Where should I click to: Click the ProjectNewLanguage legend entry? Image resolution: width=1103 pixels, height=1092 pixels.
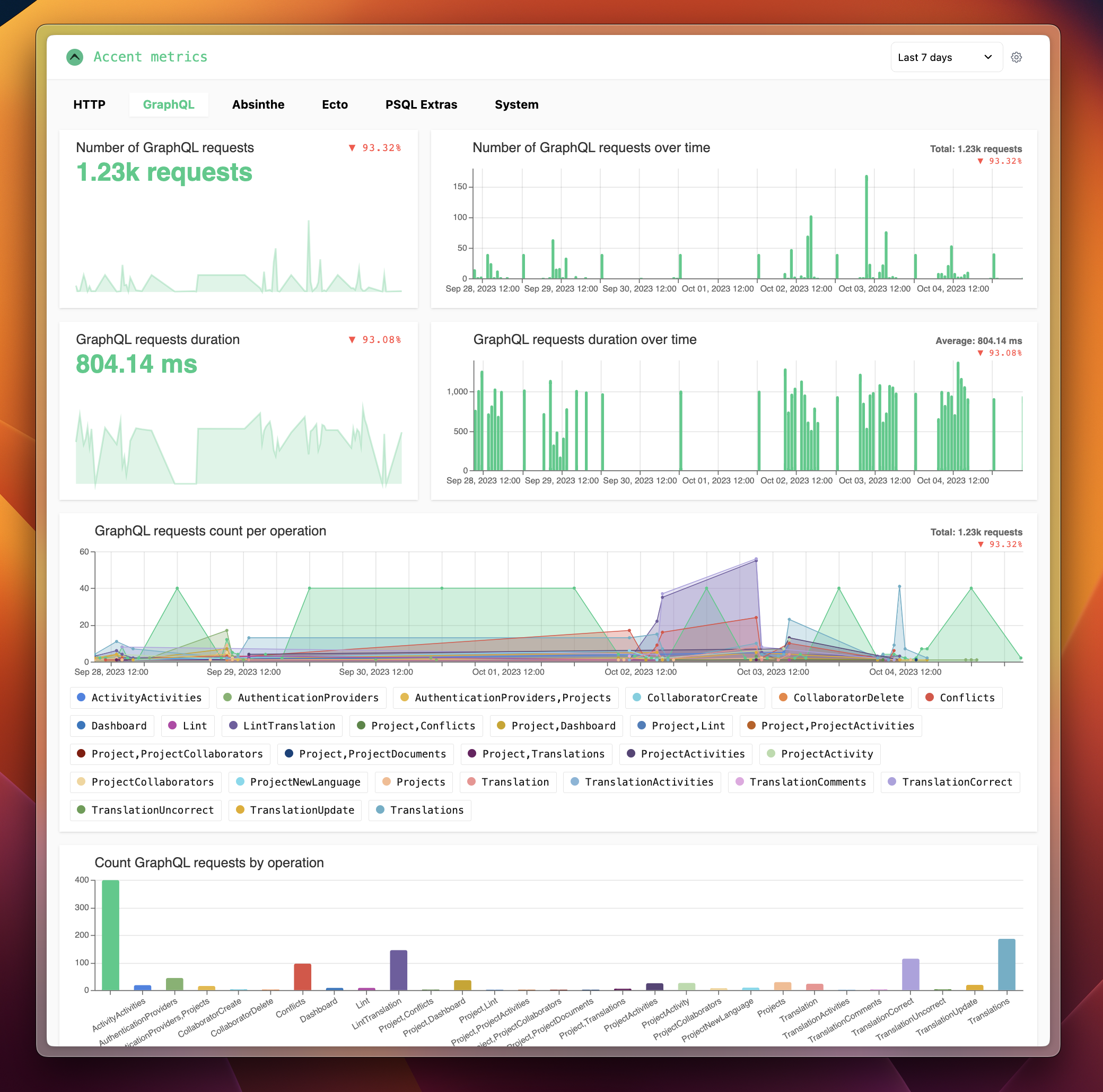pos(298,782)
